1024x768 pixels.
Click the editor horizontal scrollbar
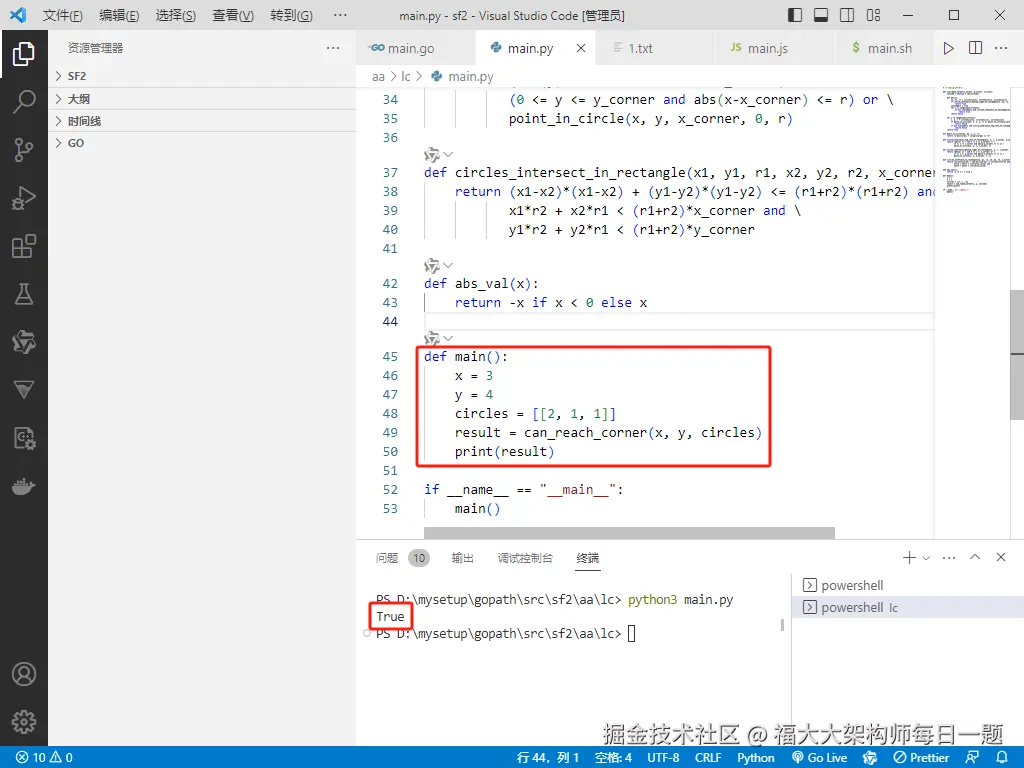point(629,533)
